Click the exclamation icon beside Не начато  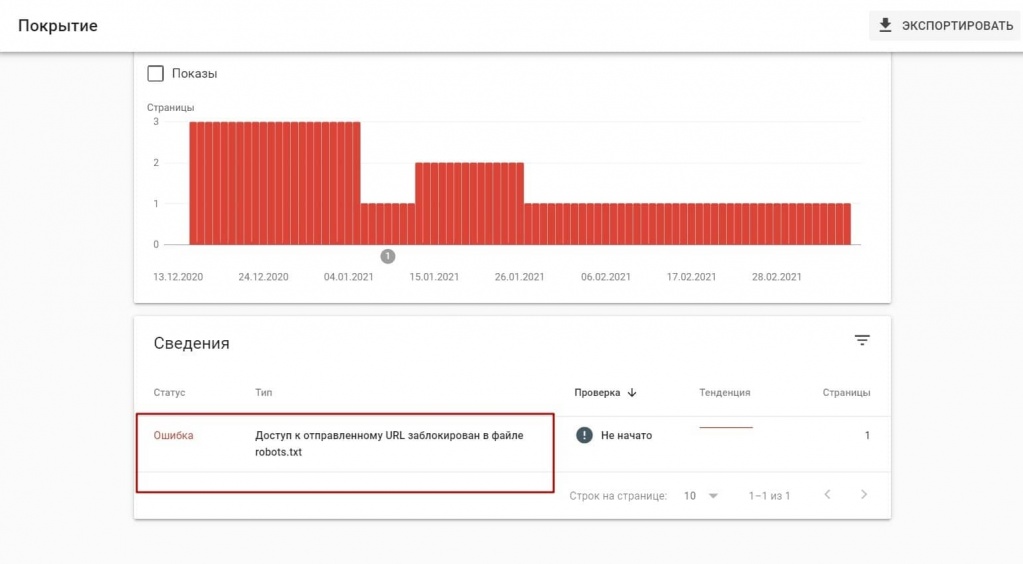584,435
